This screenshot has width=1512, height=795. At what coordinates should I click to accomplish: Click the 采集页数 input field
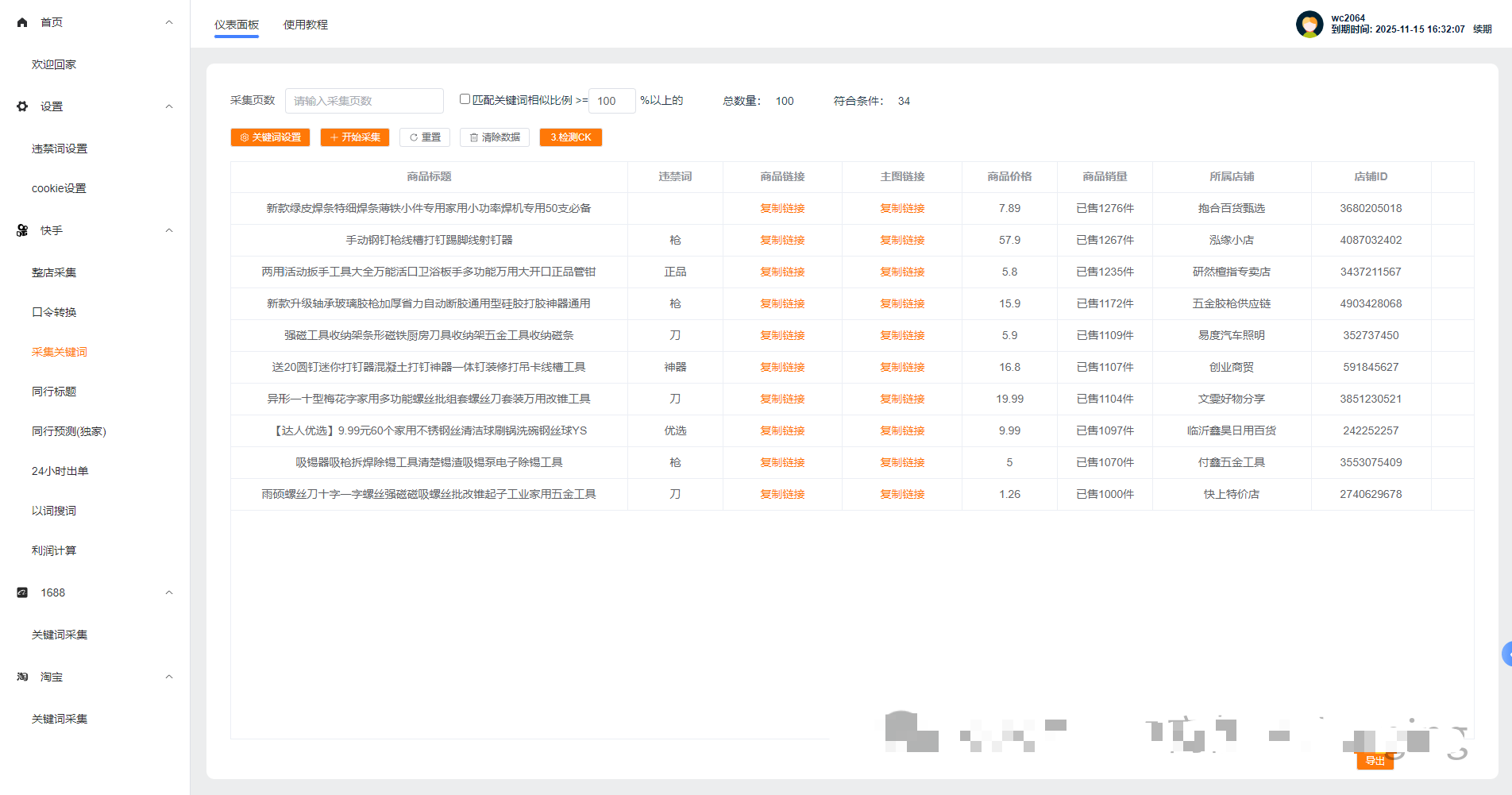[x=364, y=101]
